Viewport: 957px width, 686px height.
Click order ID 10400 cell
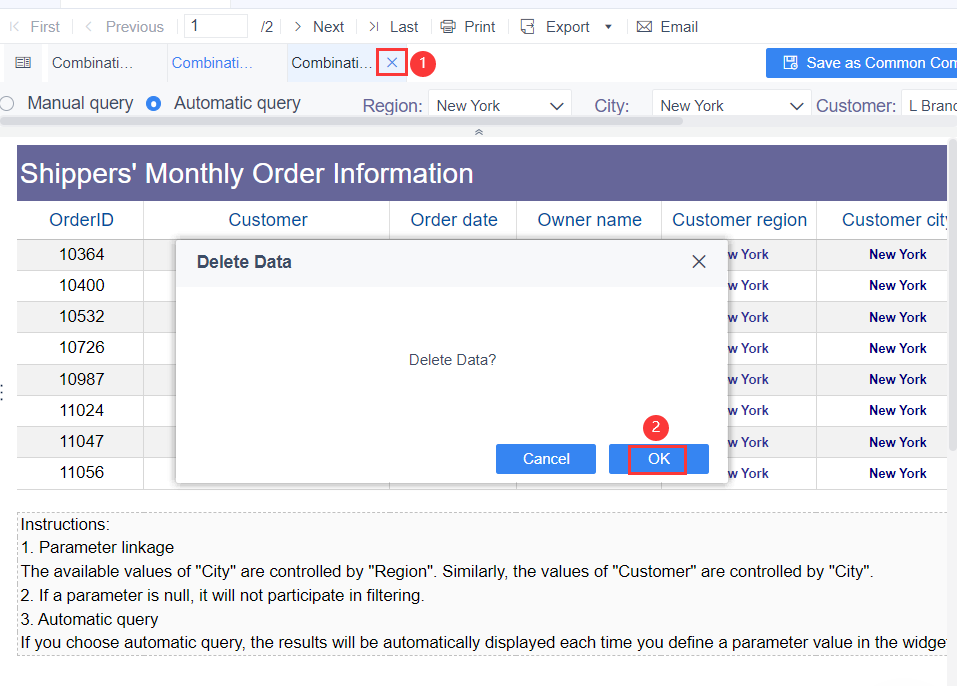[81, 286]
